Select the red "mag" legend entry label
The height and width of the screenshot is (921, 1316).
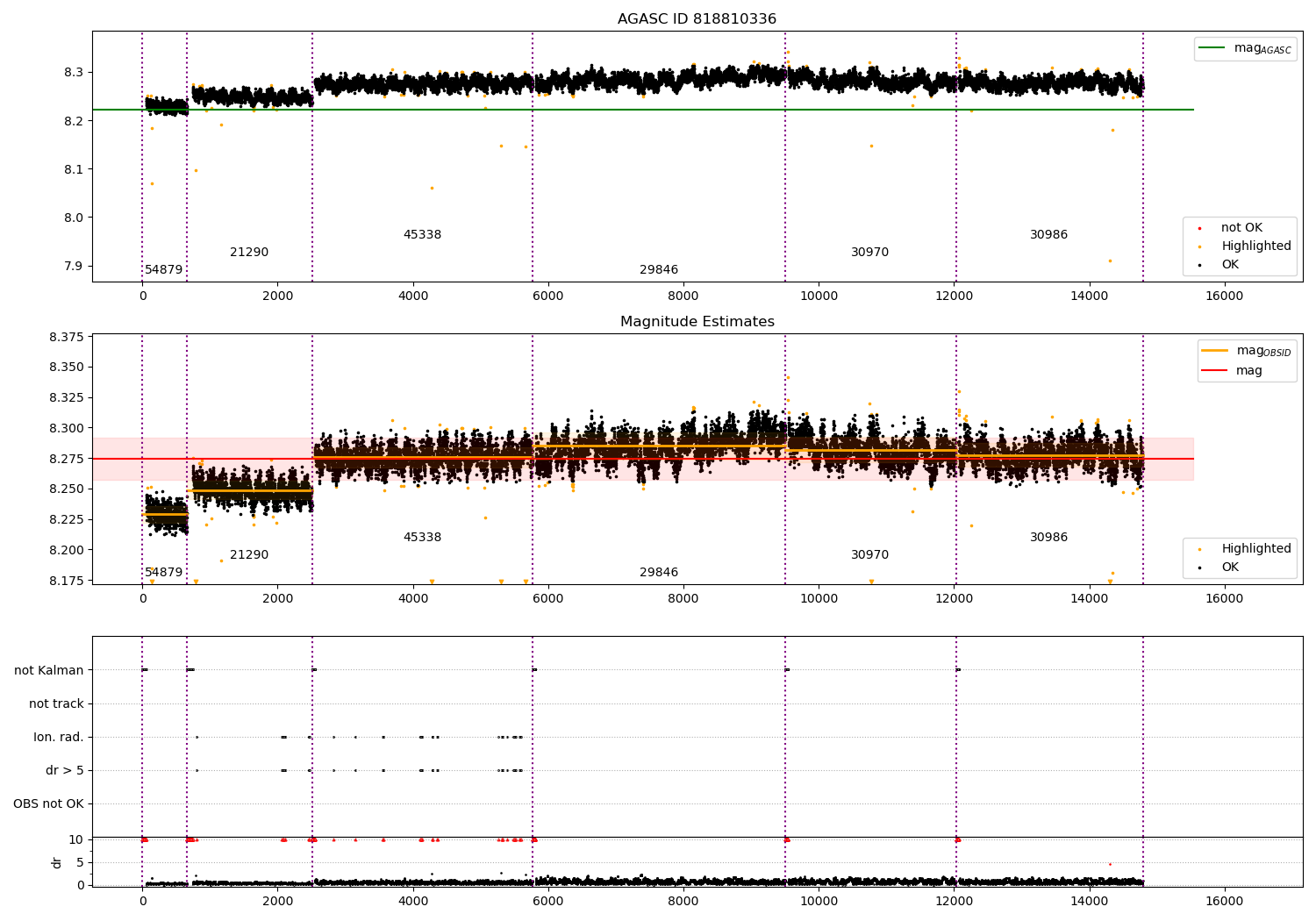[x=1249, y=370]
